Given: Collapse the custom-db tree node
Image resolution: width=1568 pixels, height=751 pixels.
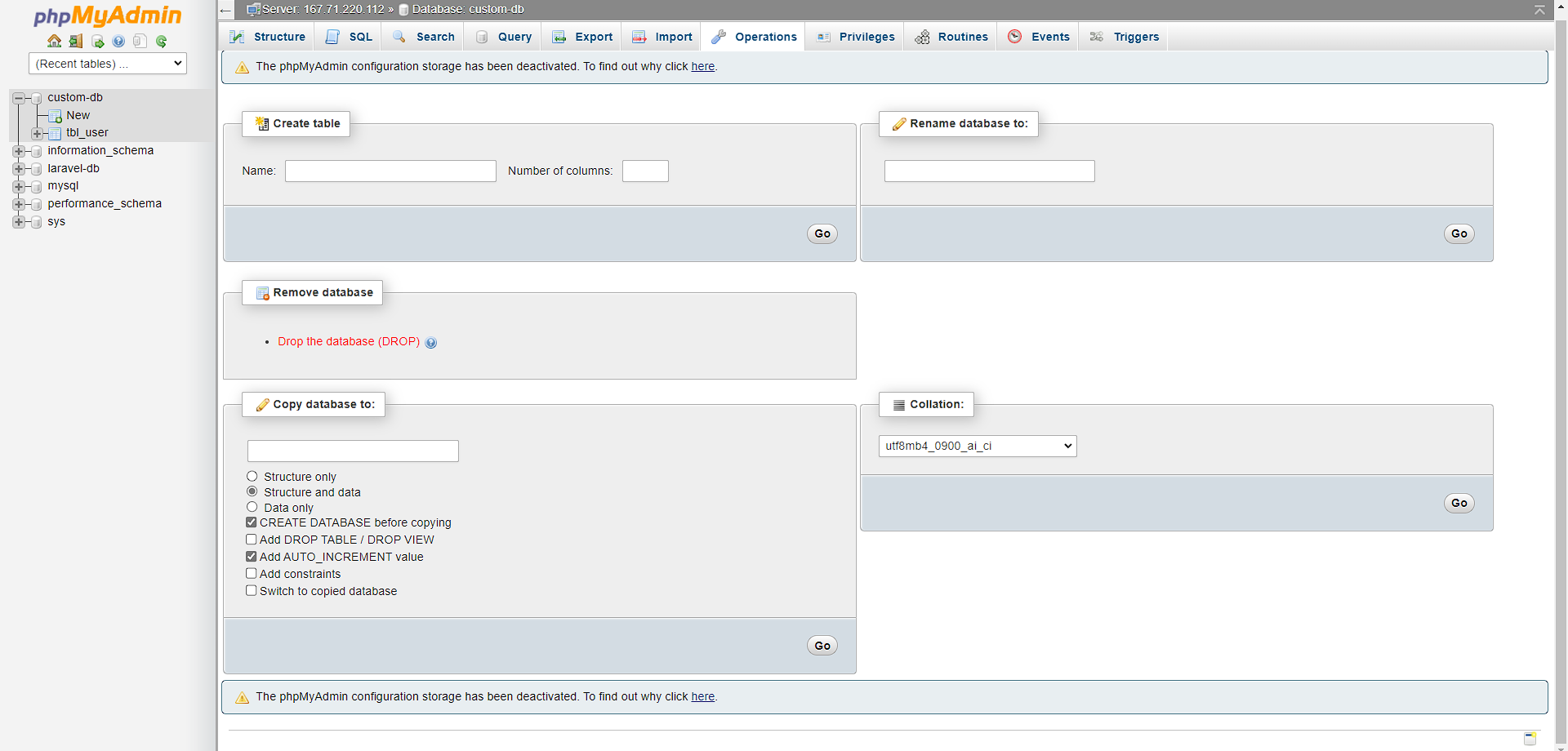Looking at the screenshot, I should (18, 98).
